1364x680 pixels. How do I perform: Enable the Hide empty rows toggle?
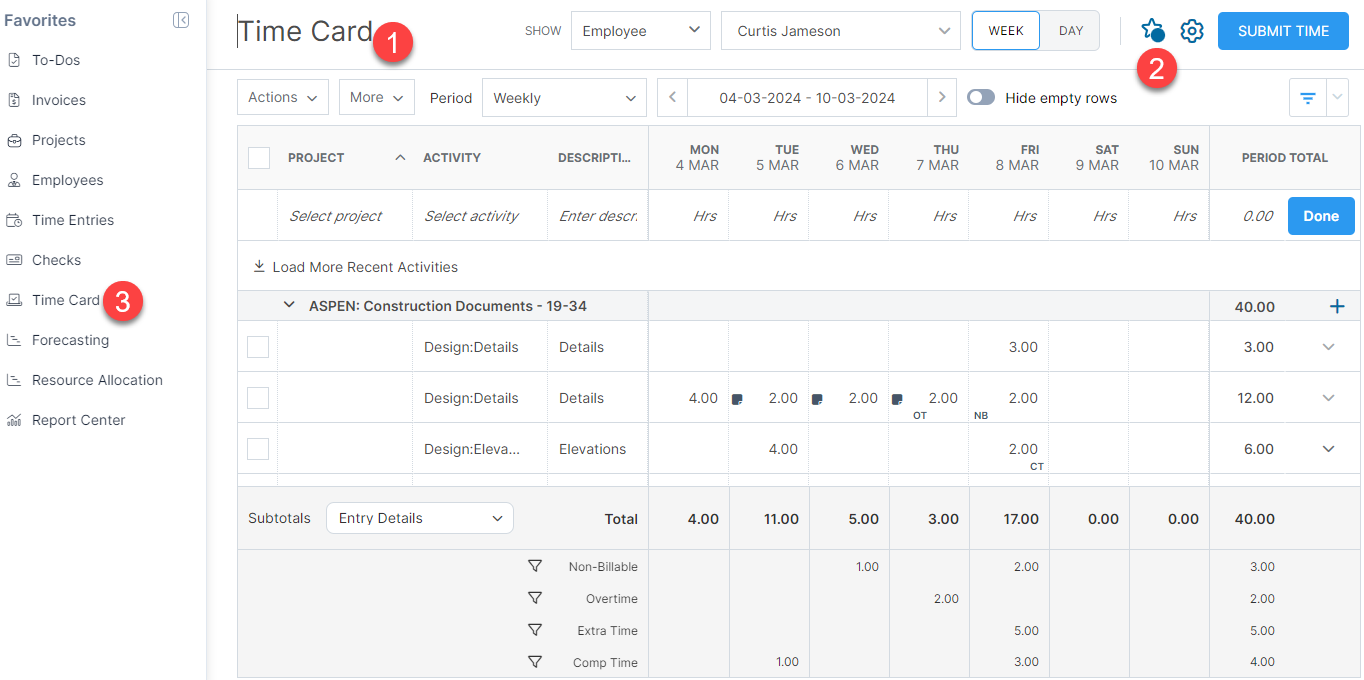pyautogui.click(x=981, y=97)
